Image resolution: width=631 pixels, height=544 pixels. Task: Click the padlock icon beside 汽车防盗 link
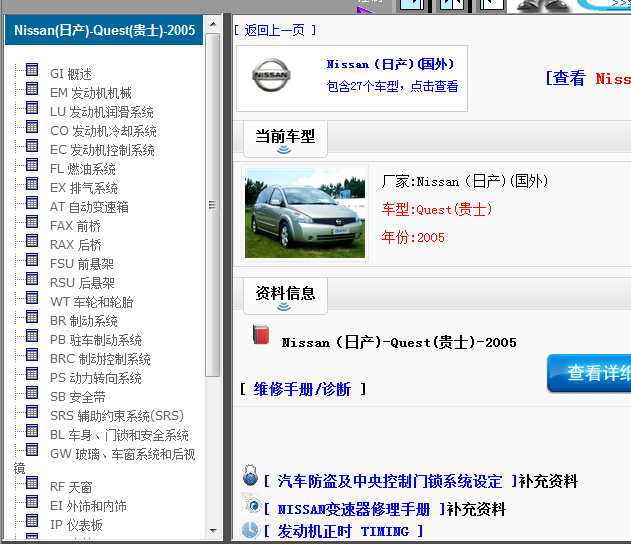point(250,475)
